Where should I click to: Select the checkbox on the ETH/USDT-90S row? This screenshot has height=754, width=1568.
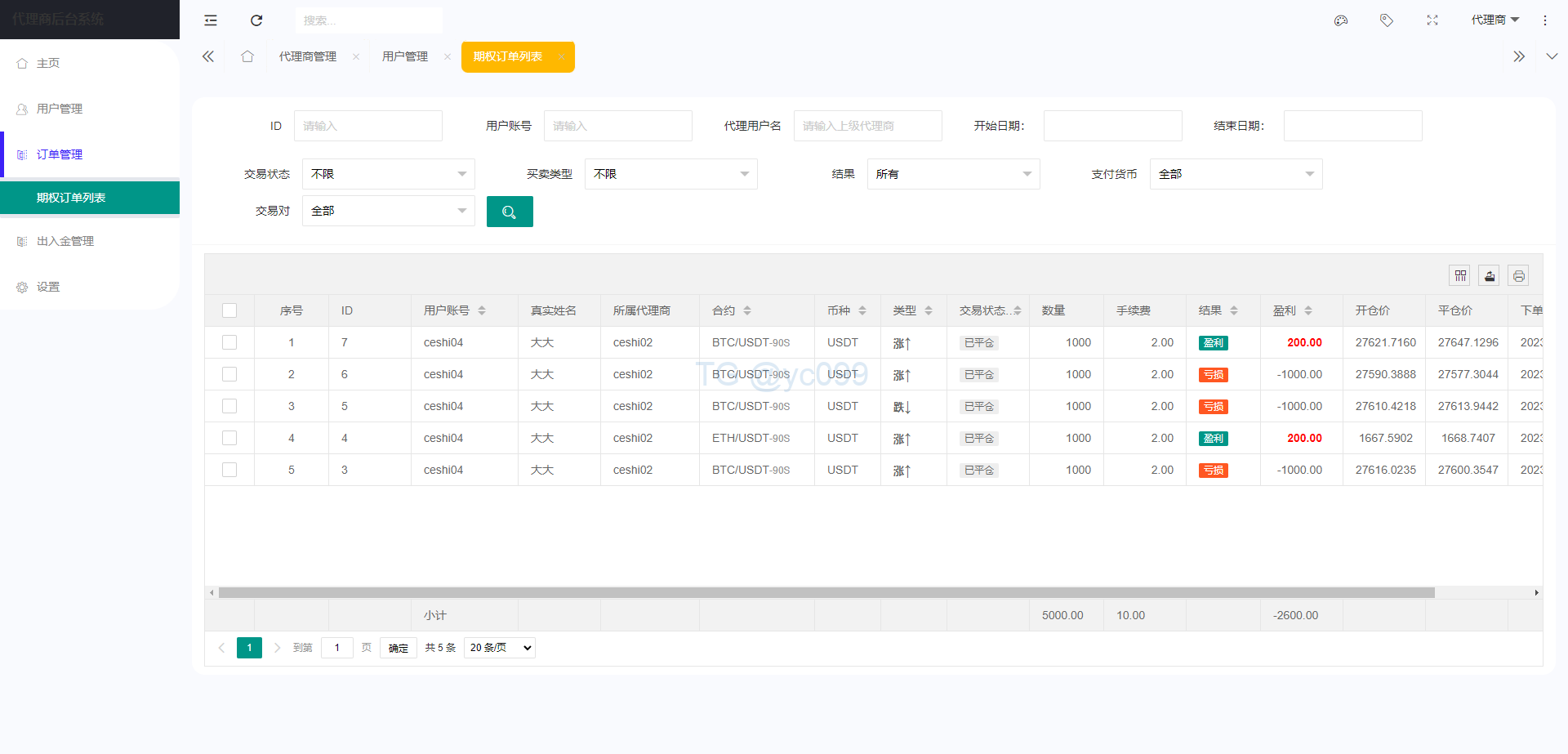click(229, 438)
